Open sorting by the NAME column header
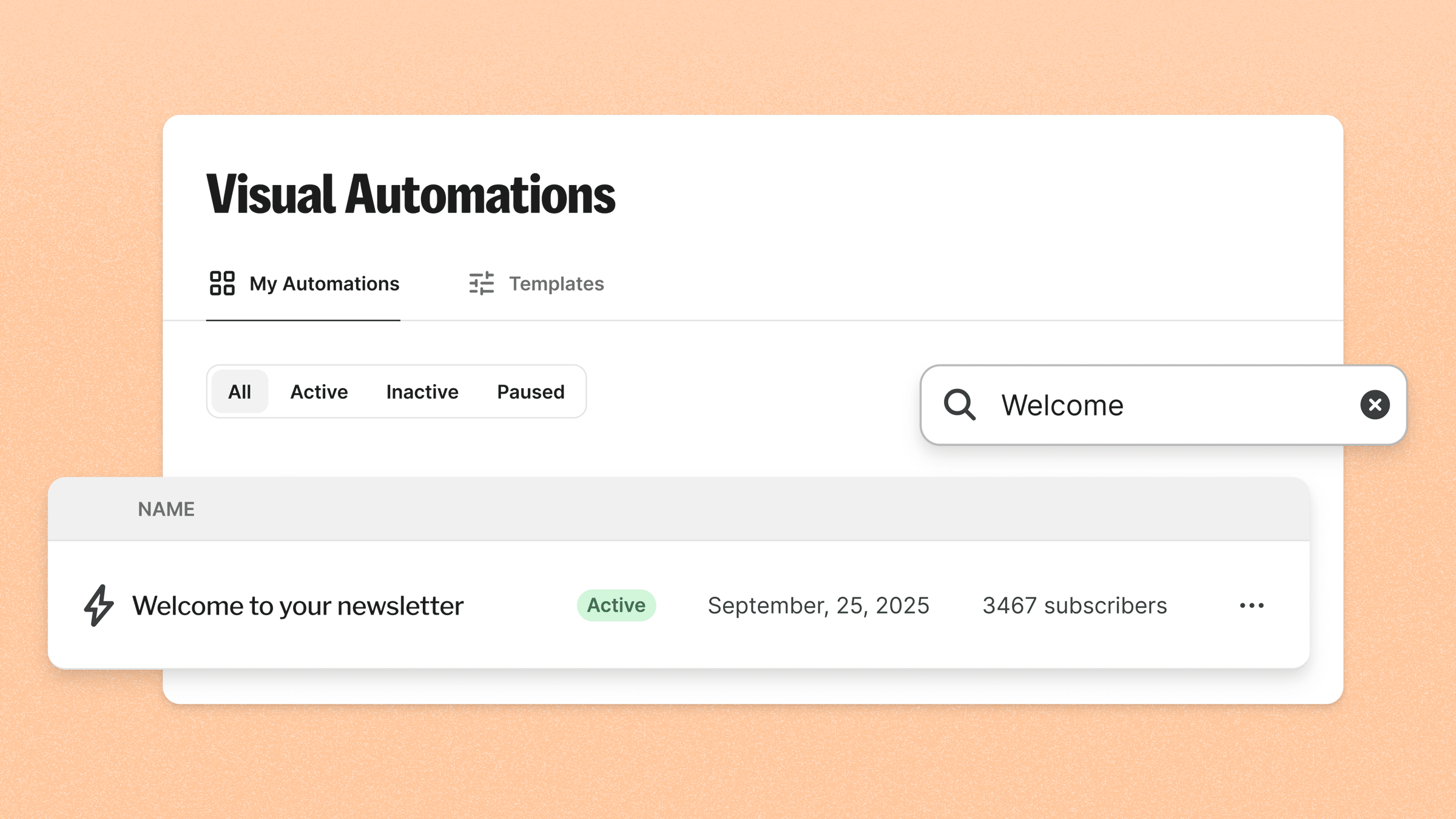 166,508
